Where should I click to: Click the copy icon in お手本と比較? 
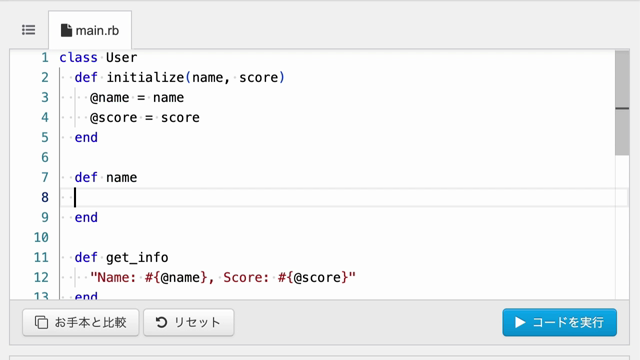(x=41, y=322)
